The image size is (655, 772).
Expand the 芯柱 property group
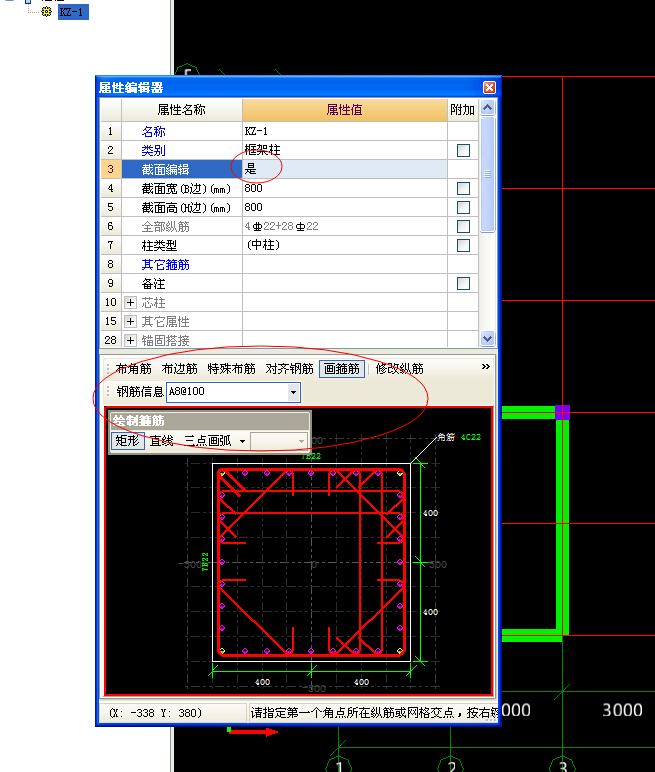coord(130,302)
